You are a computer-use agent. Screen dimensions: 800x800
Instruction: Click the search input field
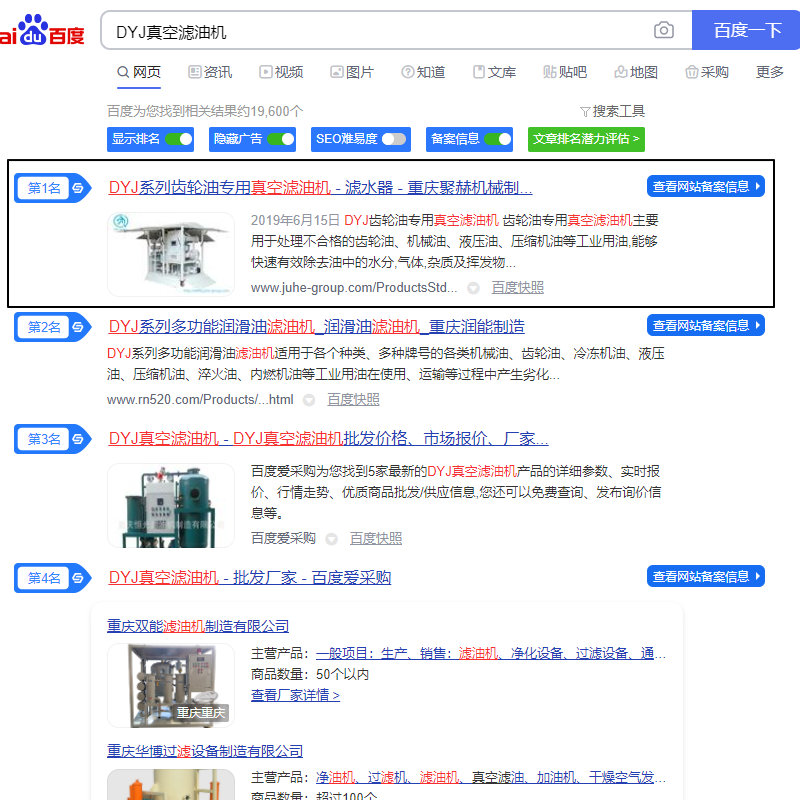378,32
